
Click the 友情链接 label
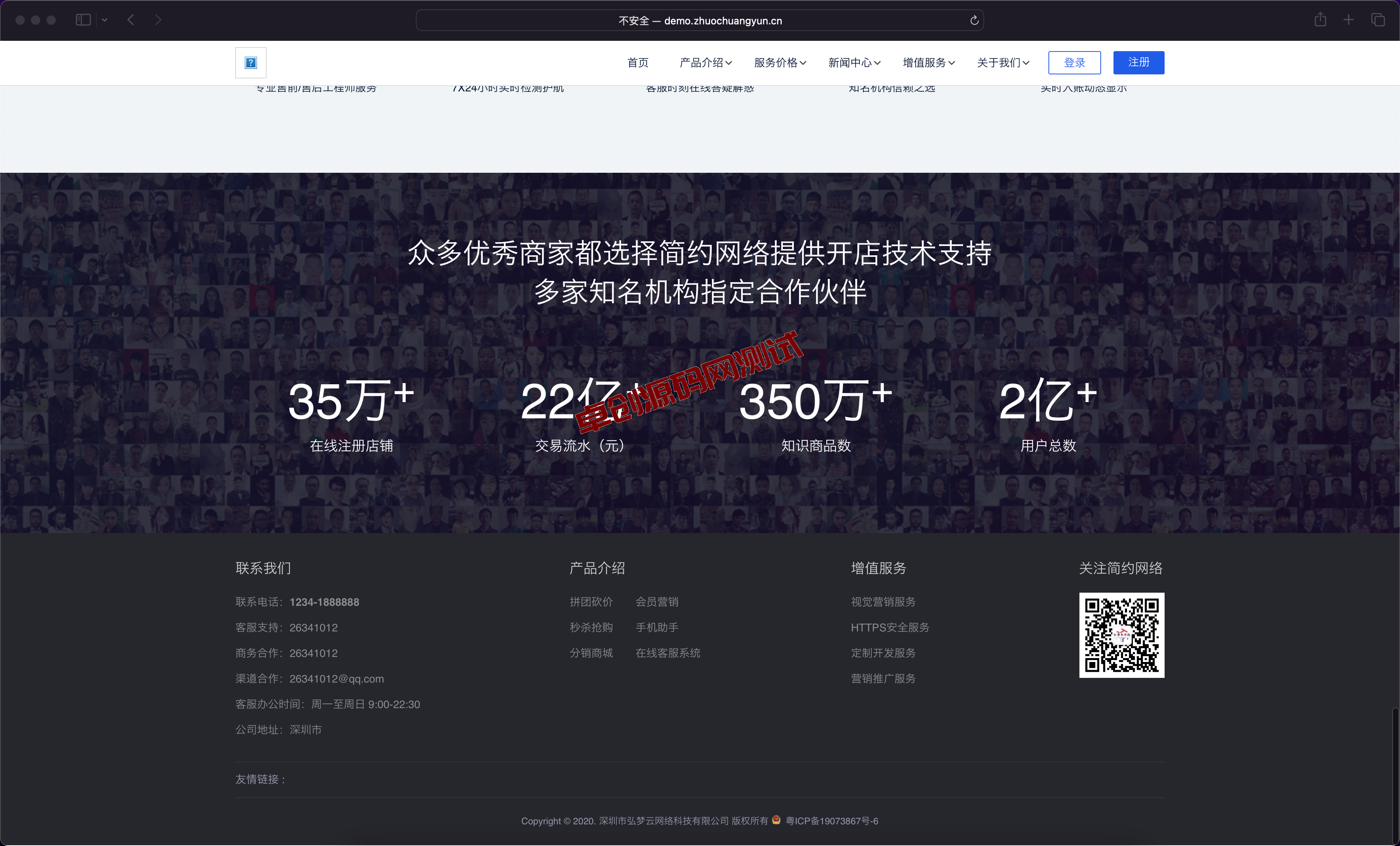point(260,779)
